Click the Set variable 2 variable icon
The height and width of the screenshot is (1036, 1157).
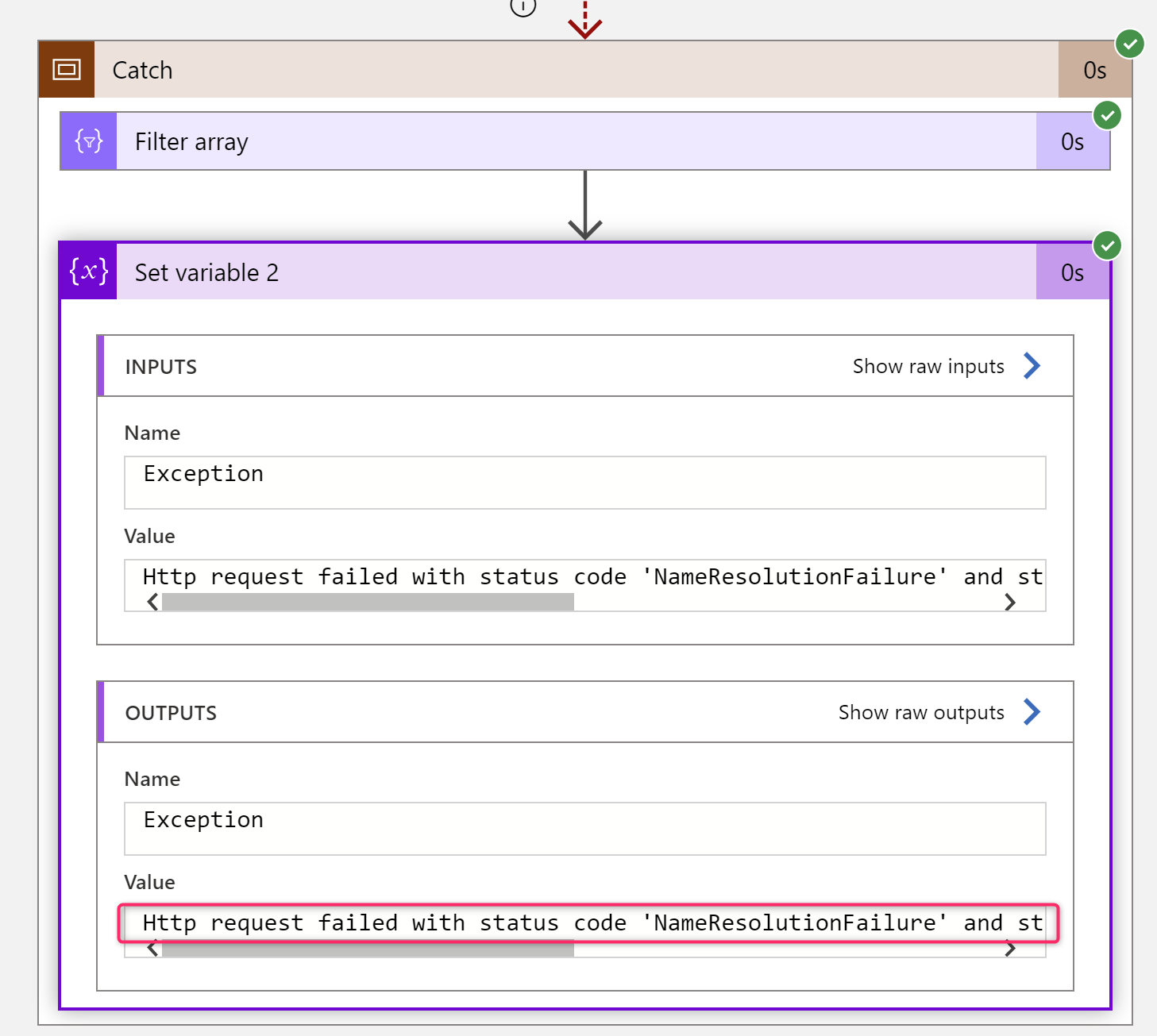(x=87, y=272)
